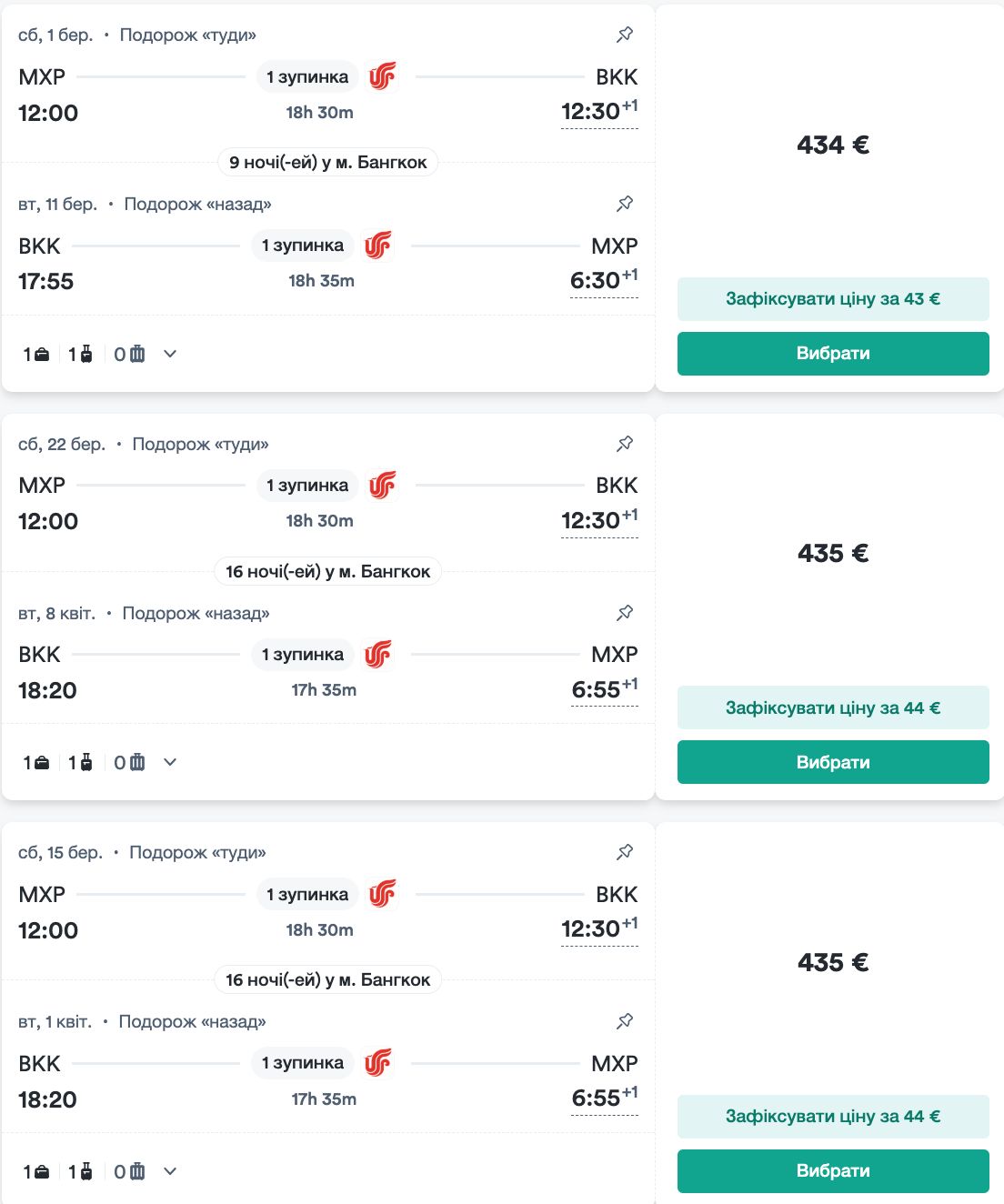Click the 12:30 +1 arrival on 1 бер.
This screenshot has width=1004, height=1204.
coord(598,112)
